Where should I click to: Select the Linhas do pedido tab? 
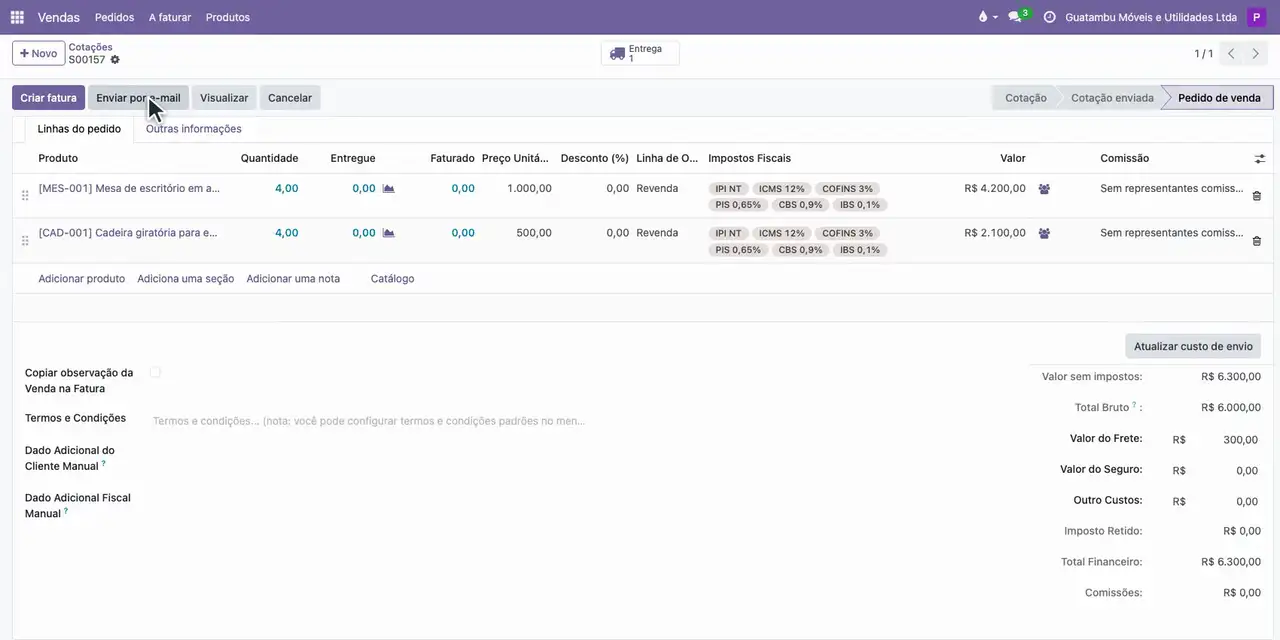coord(79,129)
